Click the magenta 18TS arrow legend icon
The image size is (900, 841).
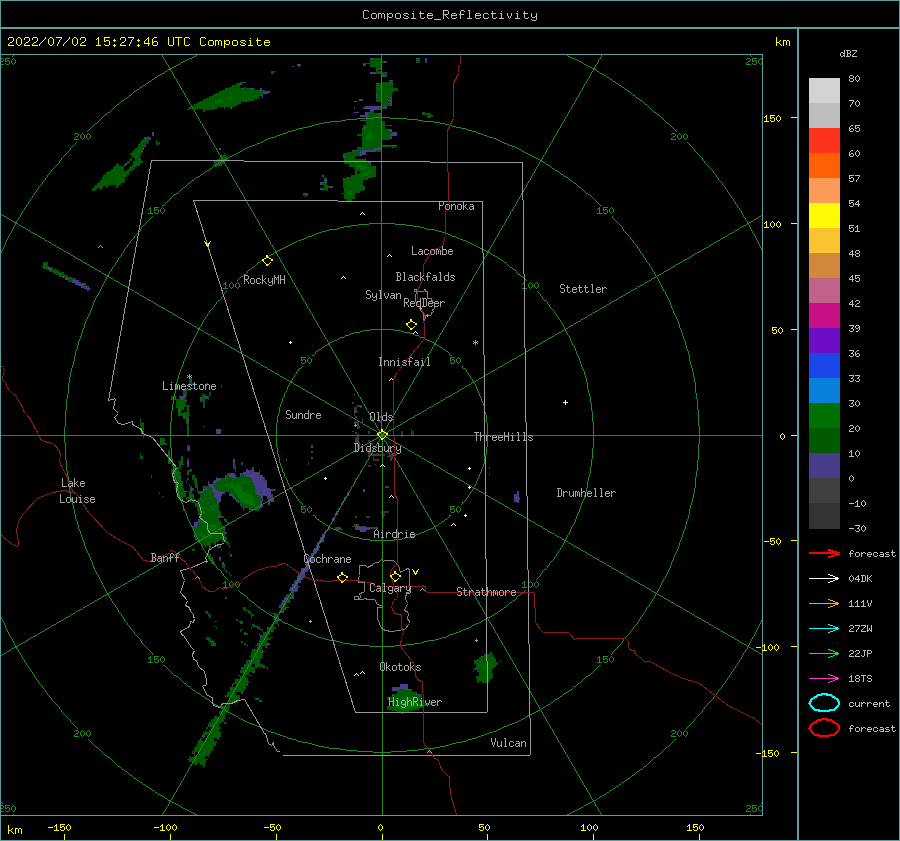[824, 679]
